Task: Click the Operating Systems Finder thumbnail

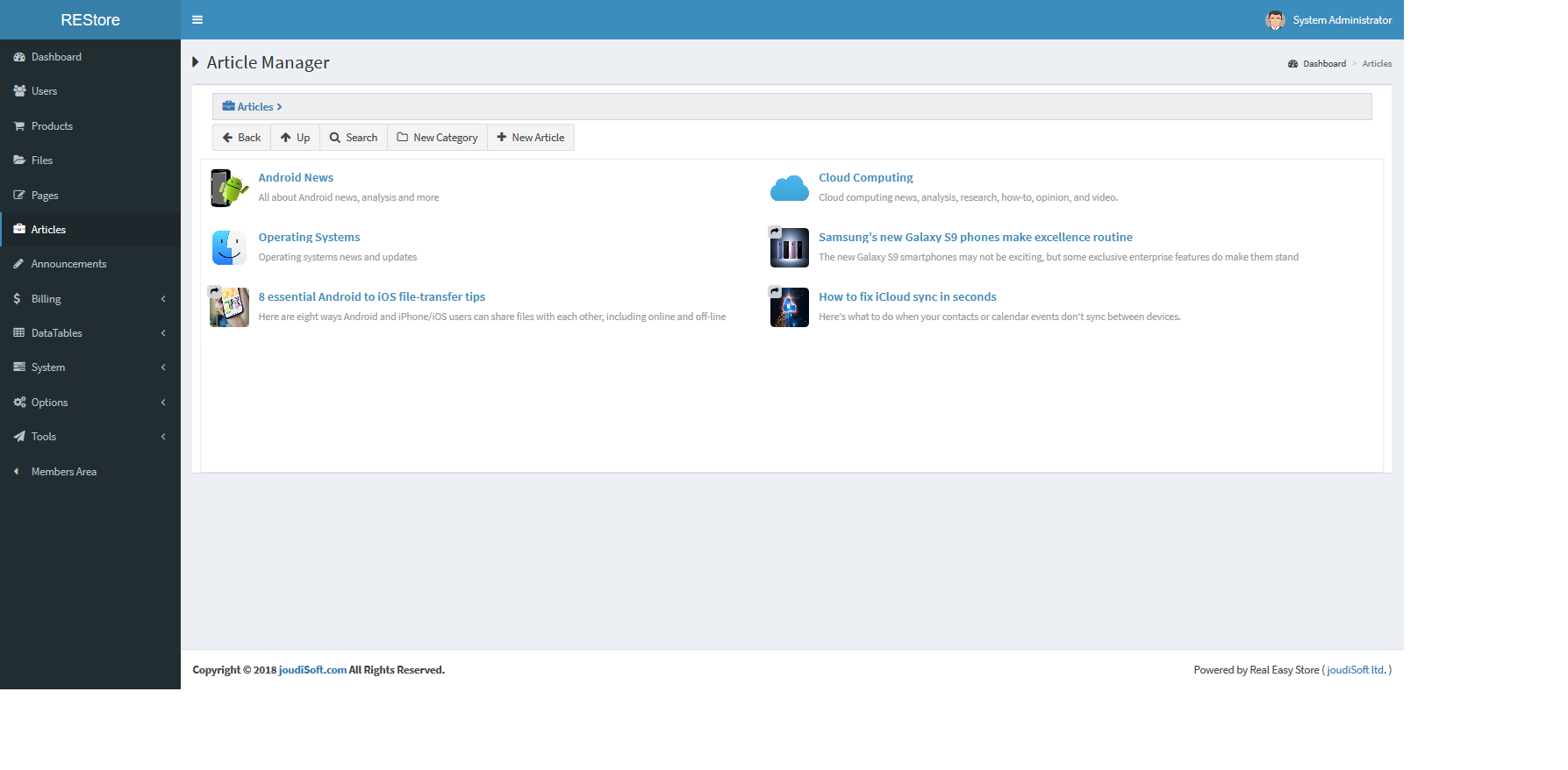Action: click(229, 247)
